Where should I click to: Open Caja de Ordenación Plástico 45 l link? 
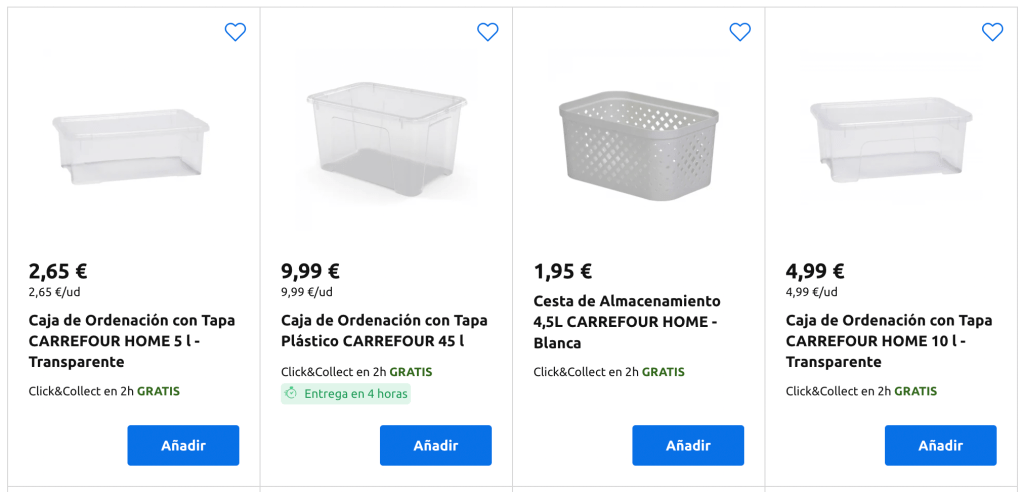click(x=384, y=331)
